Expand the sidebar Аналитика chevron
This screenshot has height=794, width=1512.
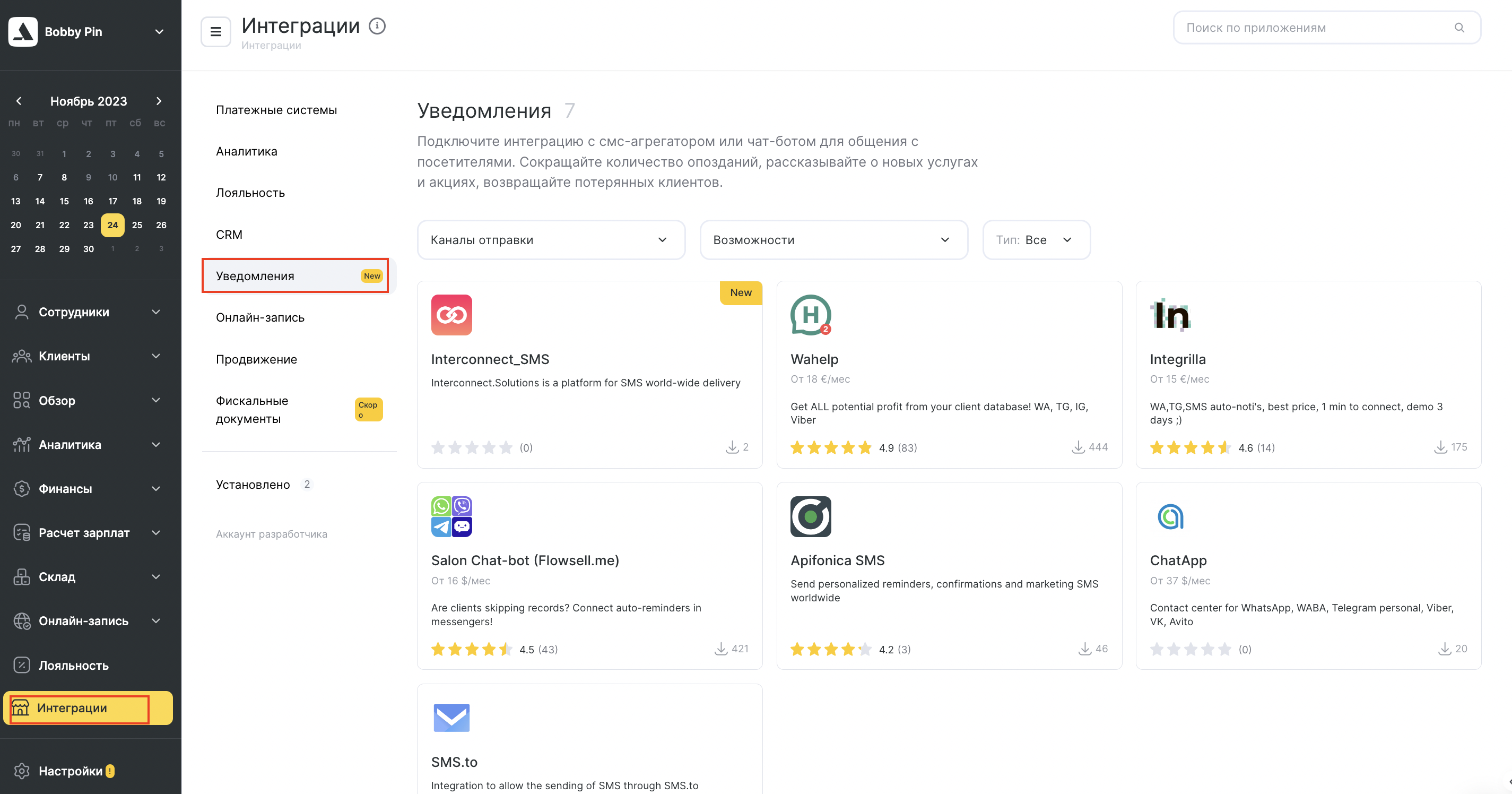(156, 445)
